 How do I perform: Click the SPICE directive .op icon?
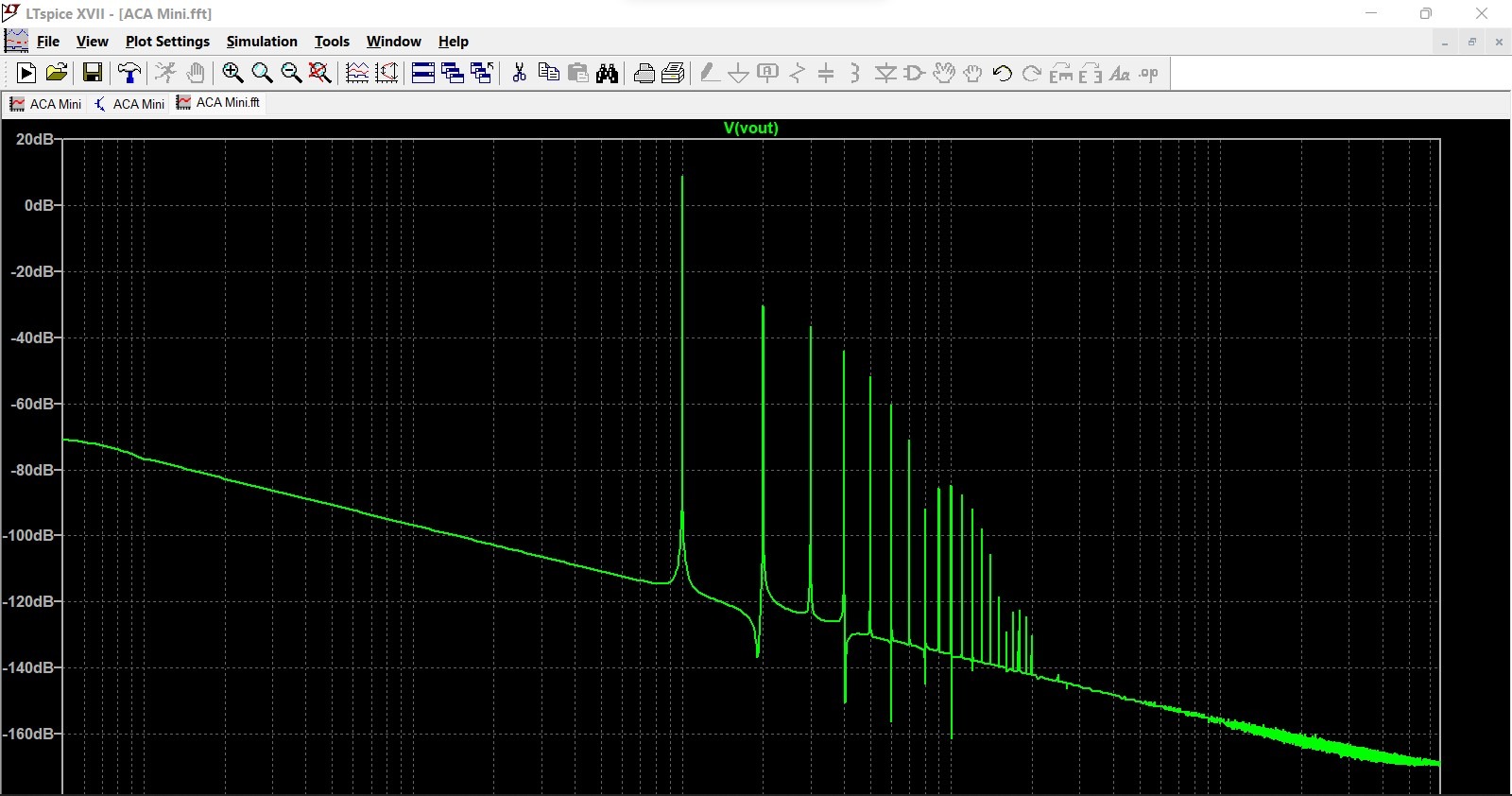1149,73
